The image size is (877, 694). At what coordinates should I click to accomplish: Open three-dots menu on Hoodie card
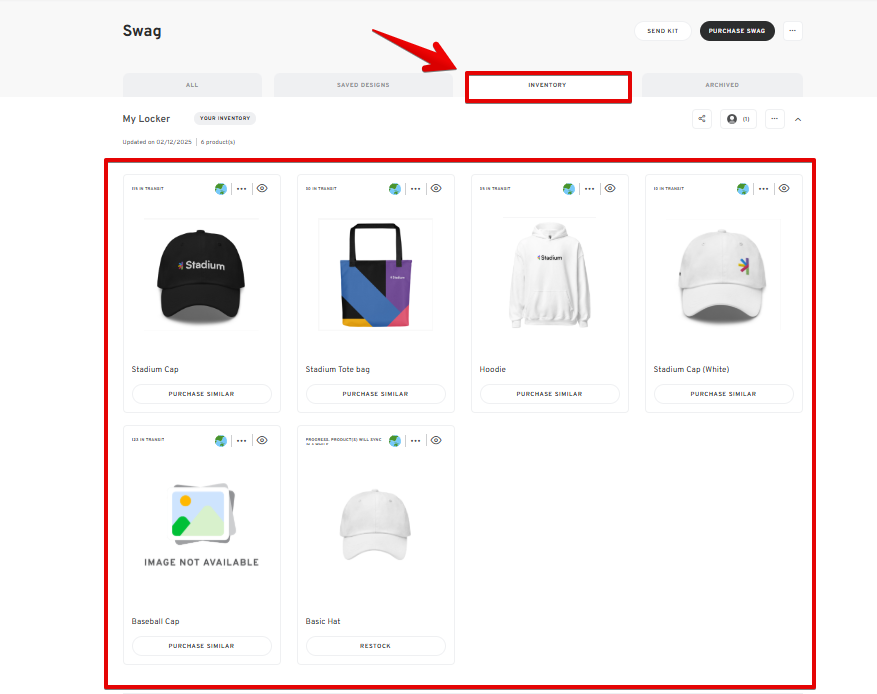[589, 189]
